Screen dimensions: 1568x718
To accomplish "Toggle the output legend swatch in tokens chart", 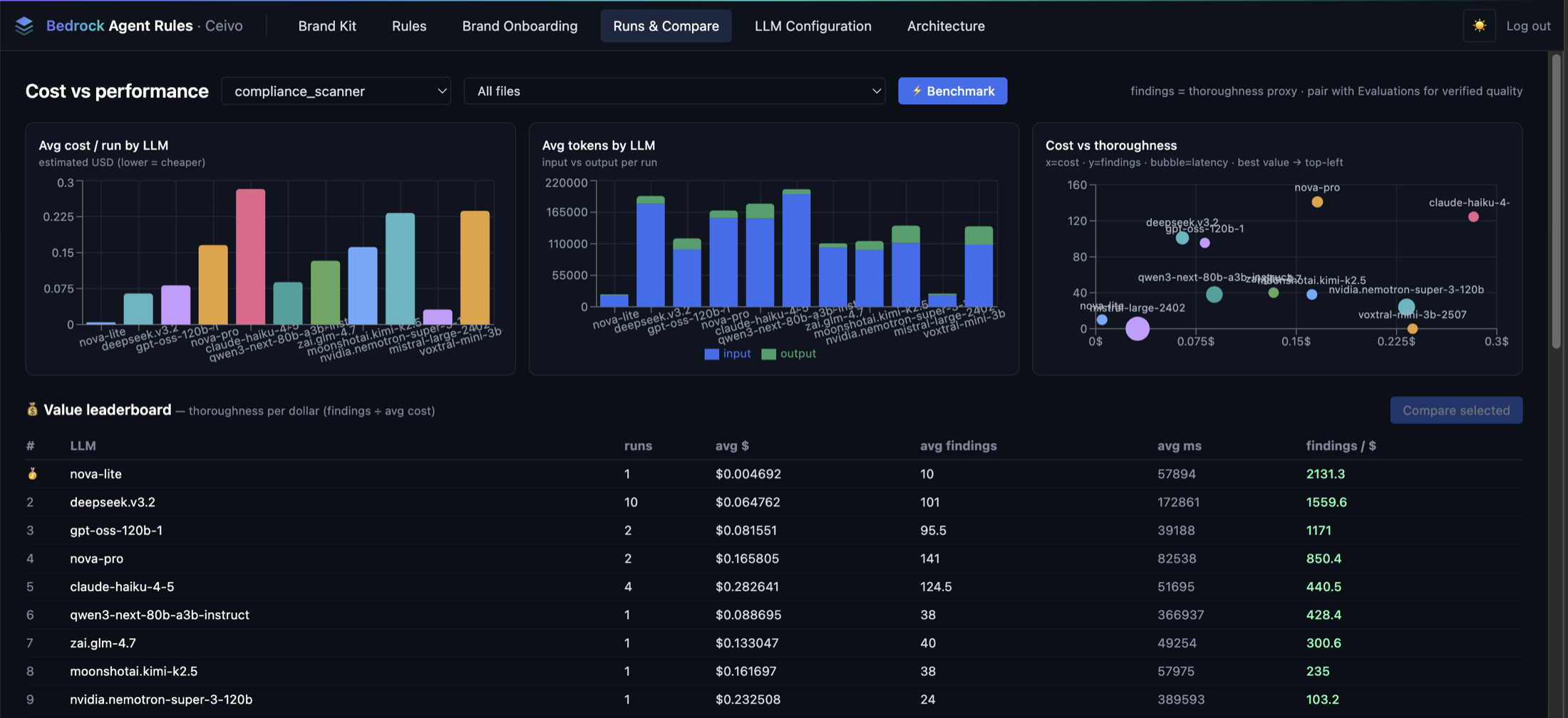I will tap(768, 354).
